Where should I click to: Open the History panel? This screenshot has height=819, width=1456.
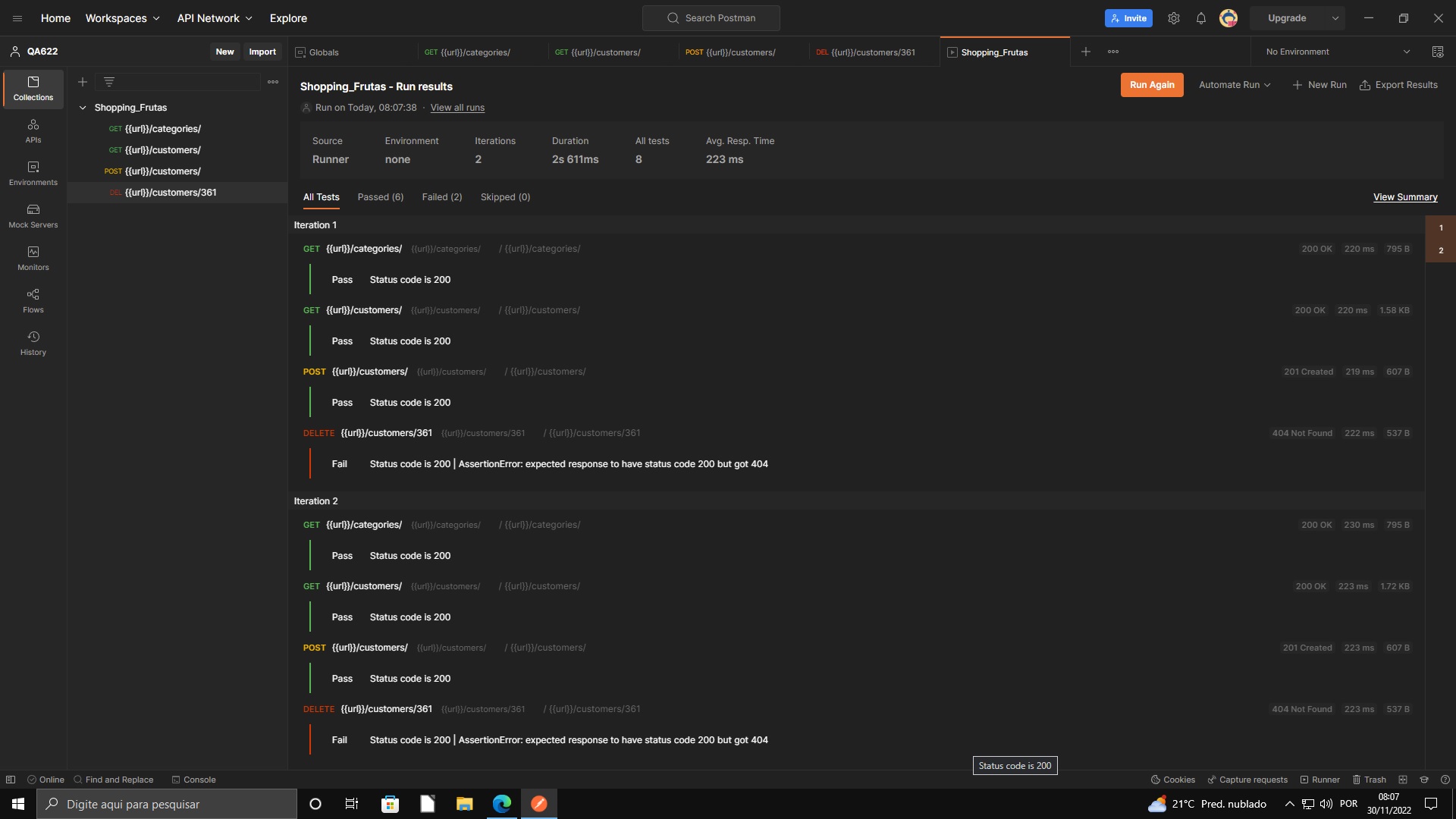coord(33,343)
